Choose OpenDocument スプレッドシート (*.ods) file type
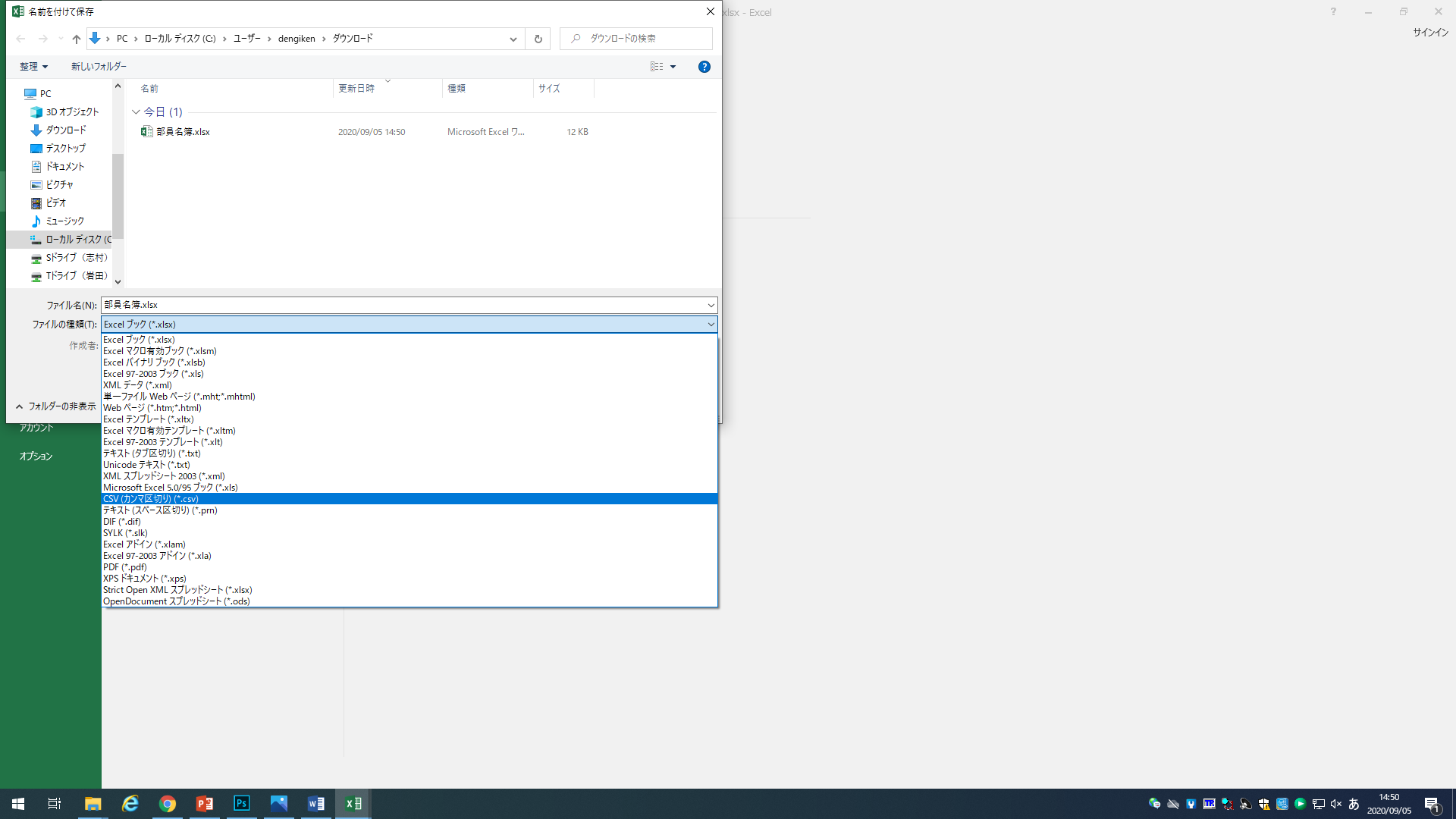The height and width of the screenshot is (819, 1456). pos(409,601)
